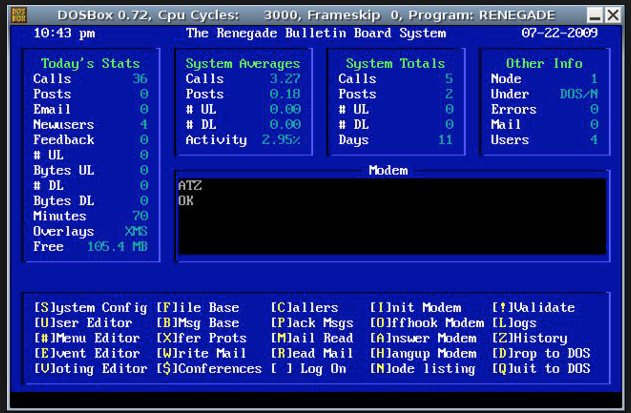Screen dimensions: 631x413
Task: Click the Posts average 0.18
Action: coord(285,94)
